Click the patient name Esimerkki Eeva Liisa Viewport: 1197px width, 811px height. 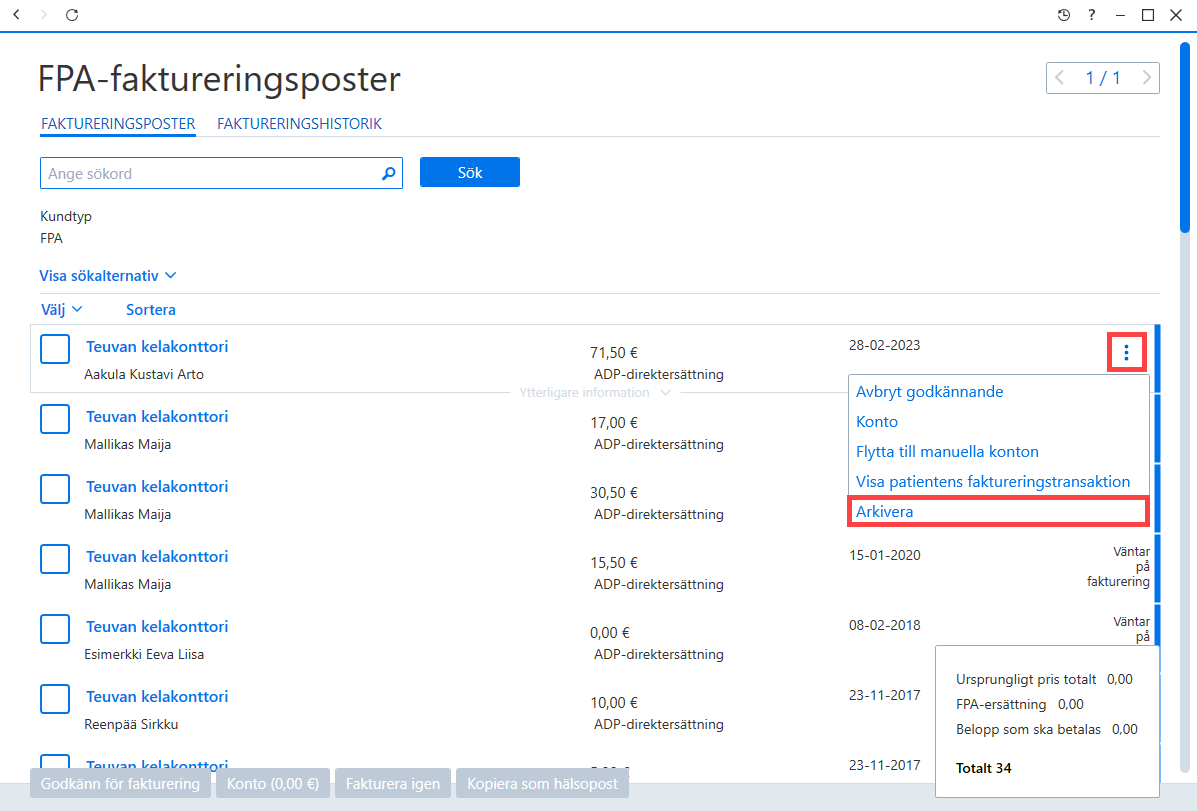point(144,654)
